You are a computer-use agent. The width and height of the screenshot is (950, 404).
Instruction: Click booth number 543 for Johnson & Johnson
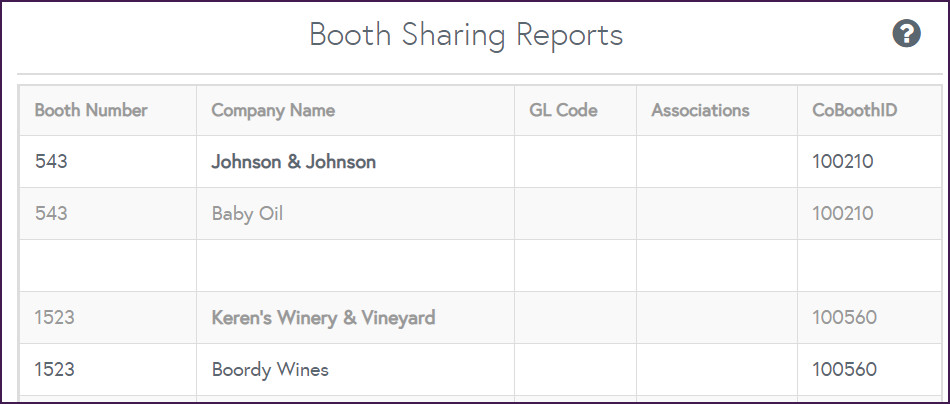51,162
